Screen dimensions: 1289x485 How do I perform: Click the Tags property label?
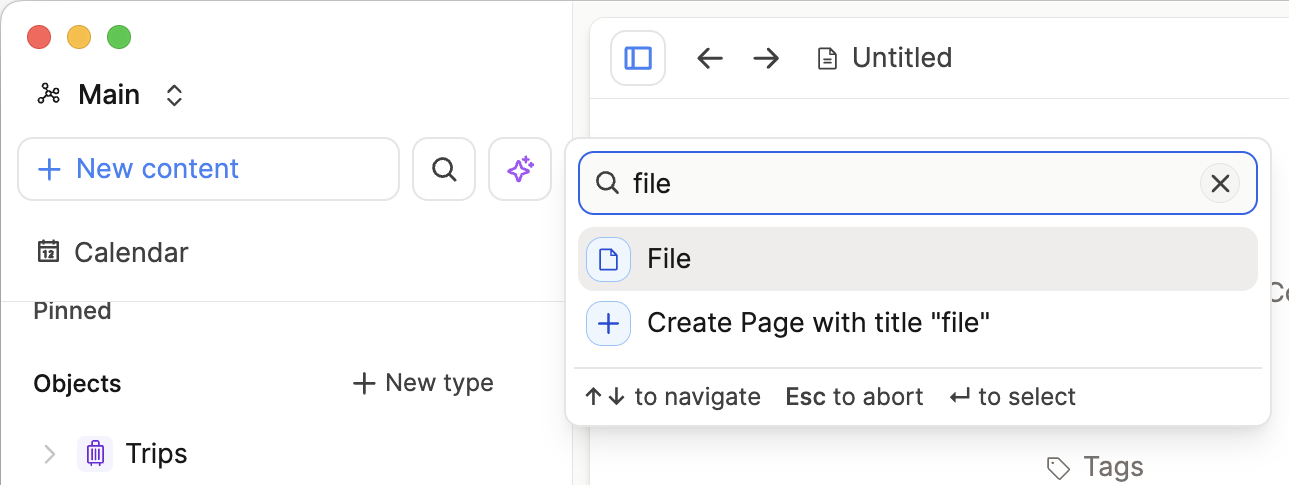pos(1112,467)
